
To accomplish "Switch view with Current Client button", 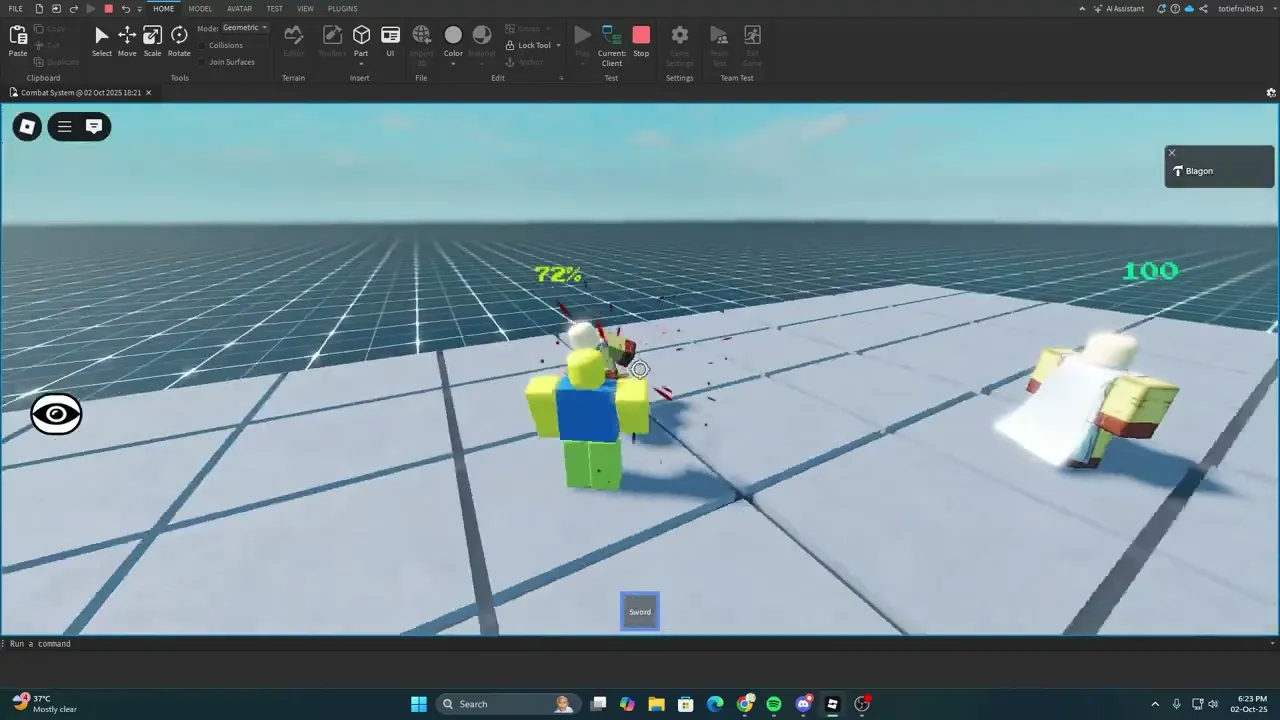I will click(x=611, y=45).
